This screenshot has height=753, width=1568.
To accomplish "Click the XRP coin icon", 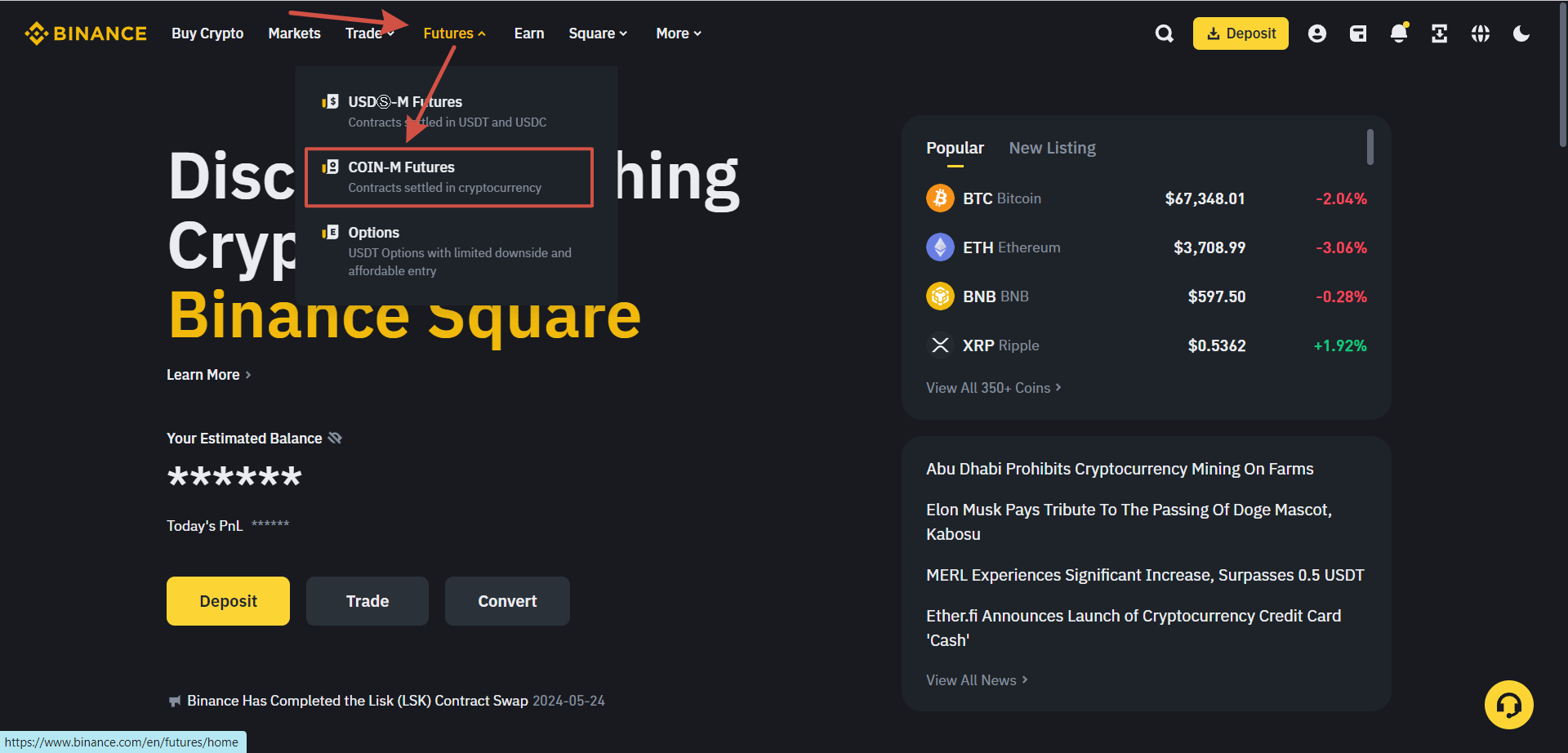I will [x=940, y=345].
